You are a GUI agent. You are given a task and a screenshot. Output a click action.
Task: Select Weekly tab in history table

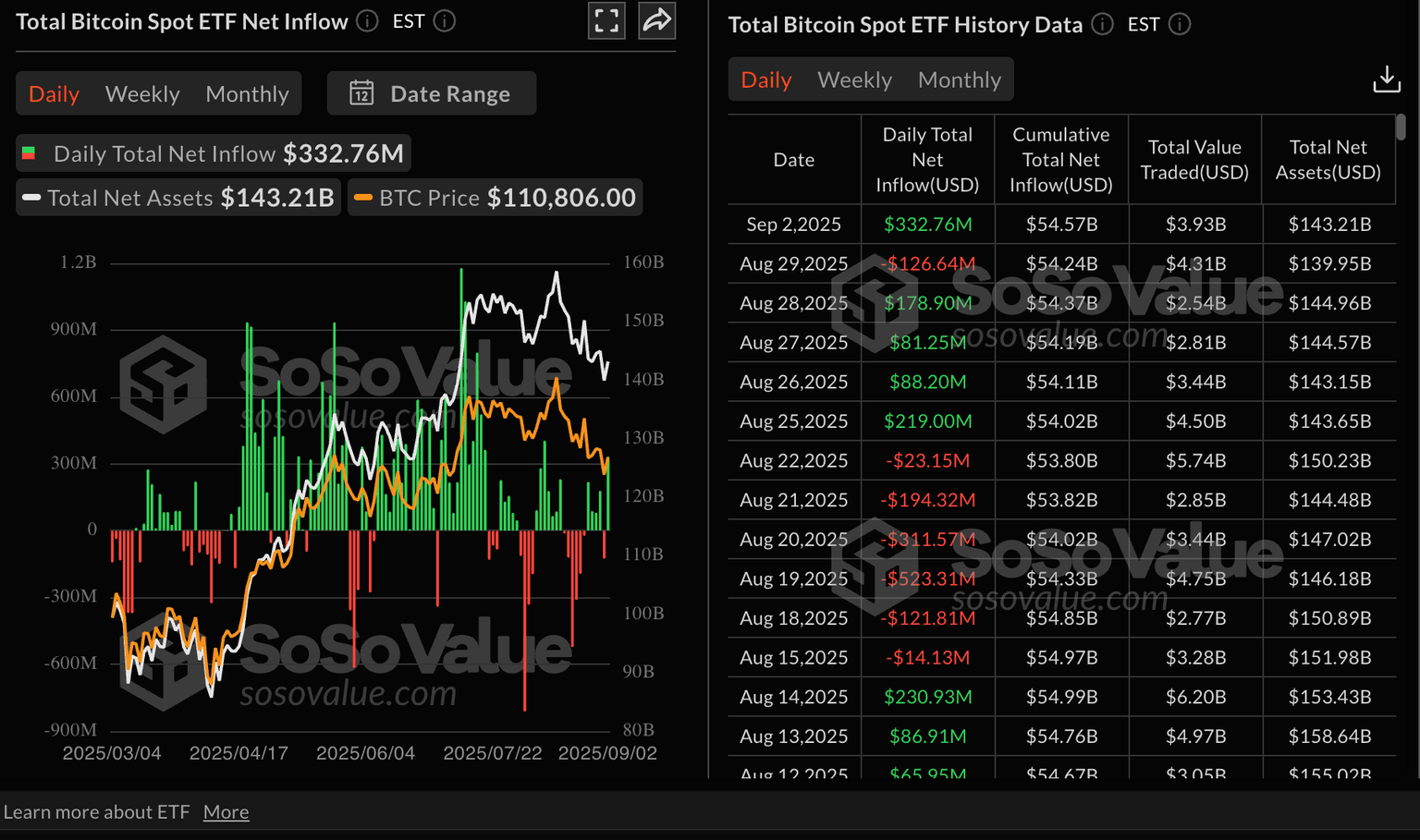854,79
